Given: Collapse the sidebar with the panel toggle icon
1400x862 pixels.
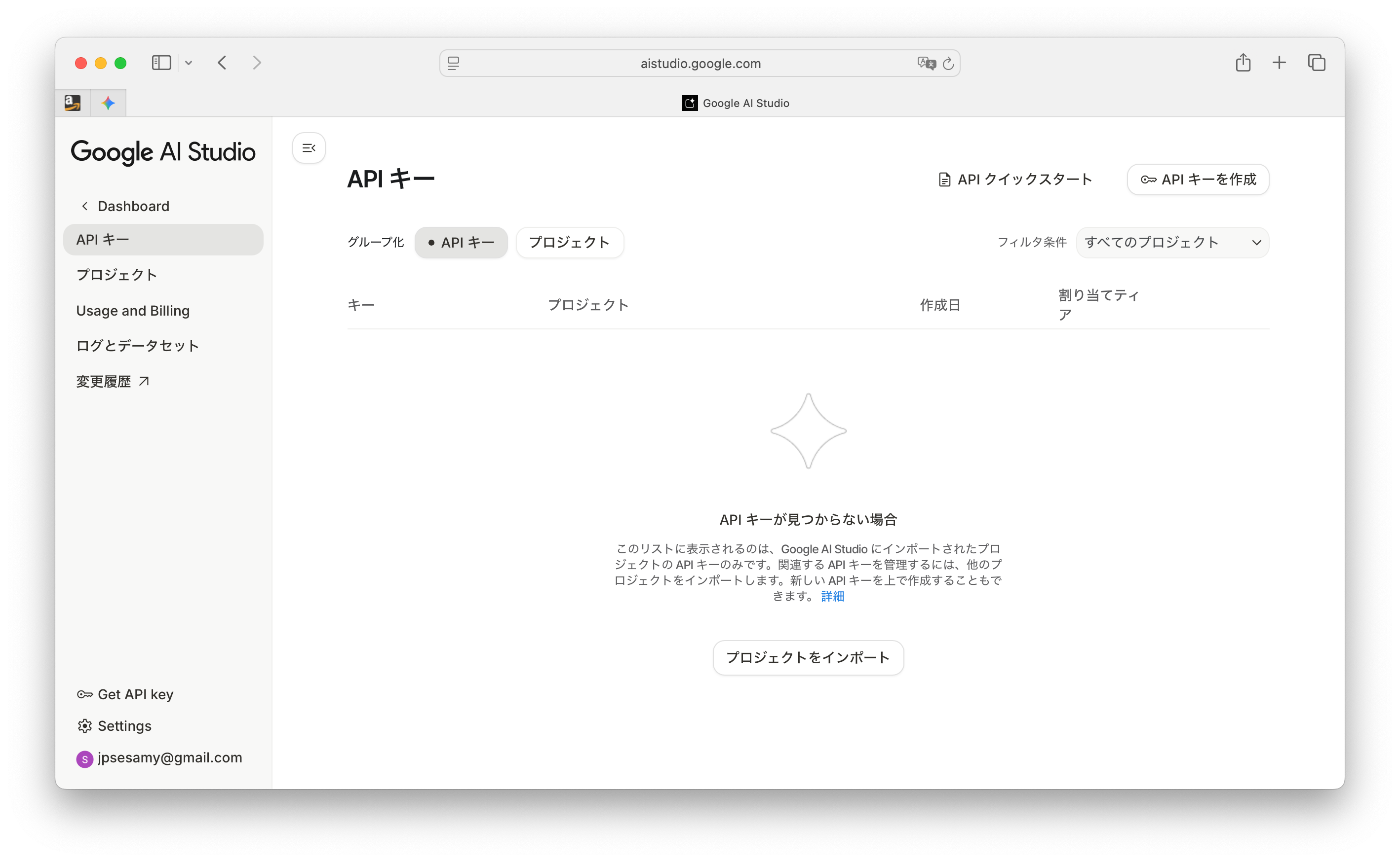Looking at the screenshot, I should click(x=309, y=148).
